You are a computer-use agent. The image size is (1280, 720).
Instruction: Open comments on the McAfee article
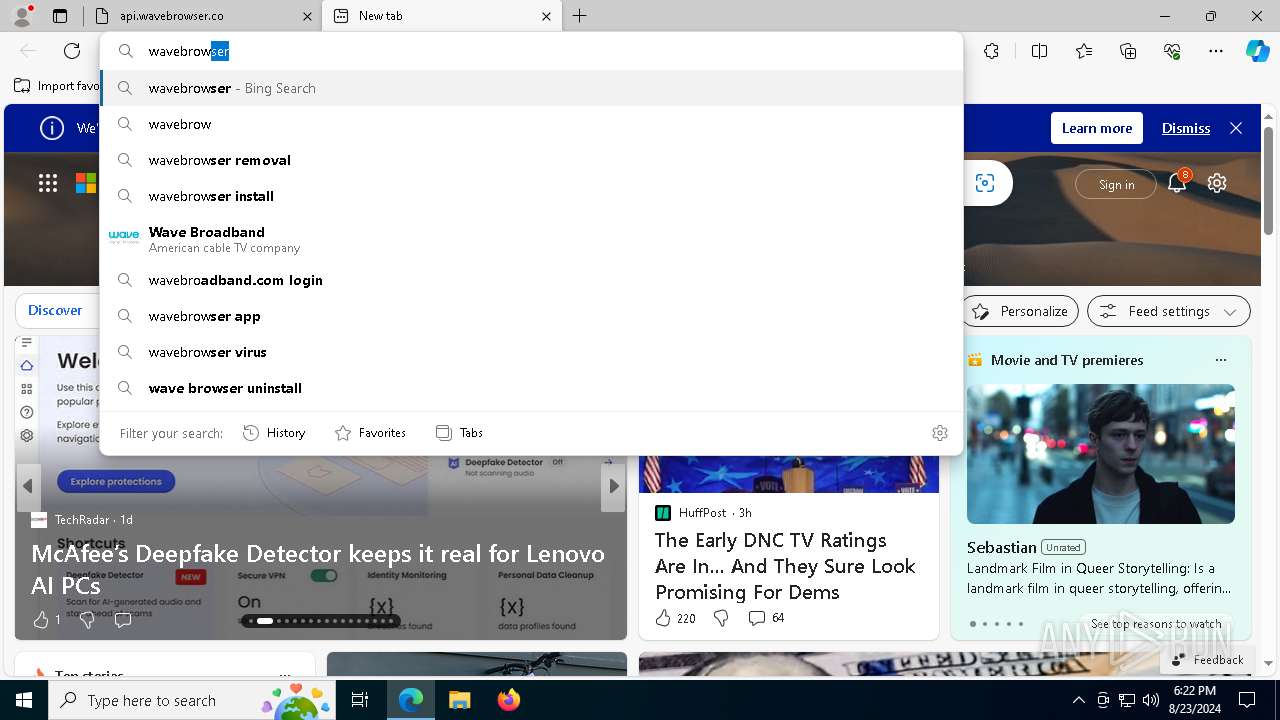tap(123, 620)
